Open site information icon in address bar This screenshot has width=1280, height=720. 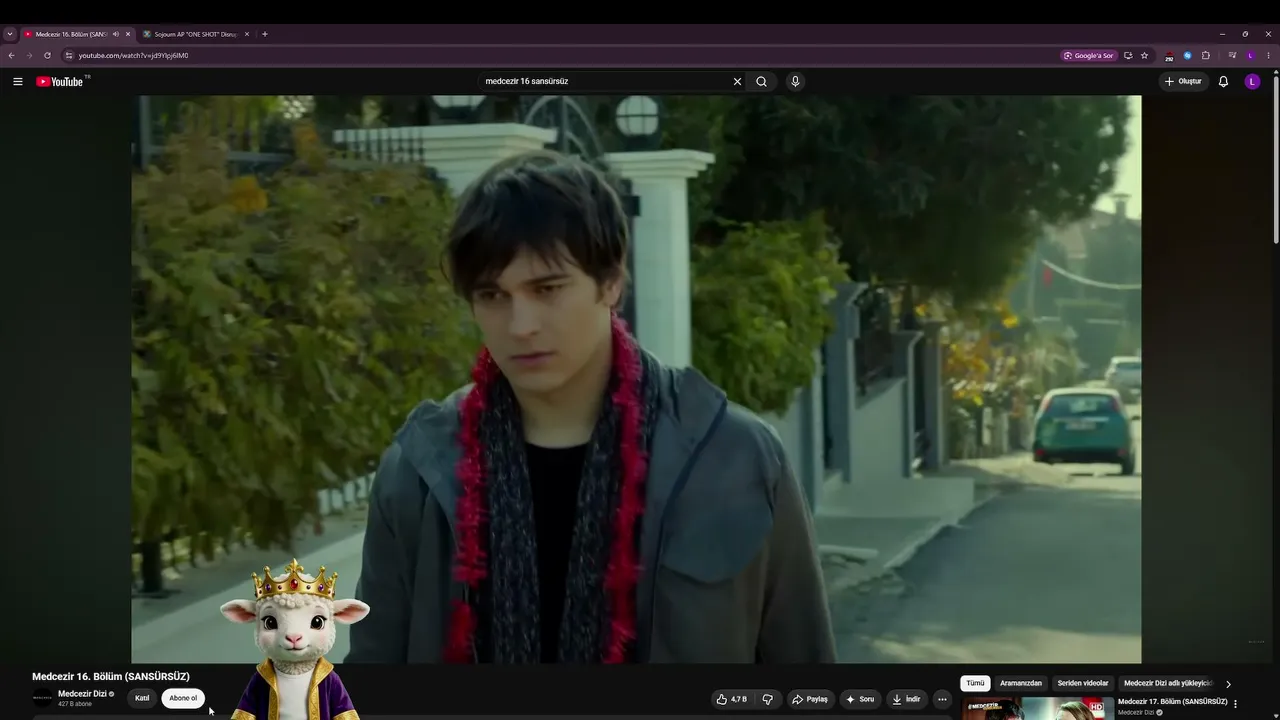point(69,55)
